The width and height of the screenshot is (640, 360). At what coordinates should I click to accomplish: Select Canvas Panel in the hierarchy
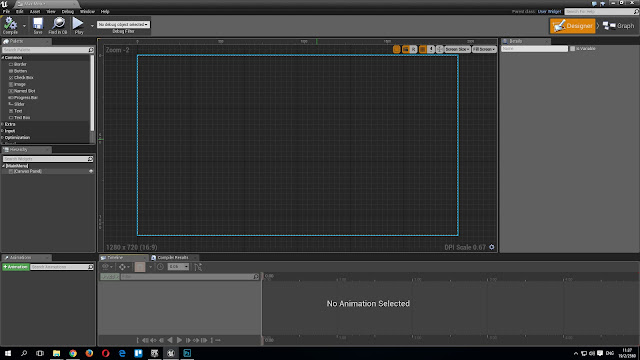click(x=28, y=171)
